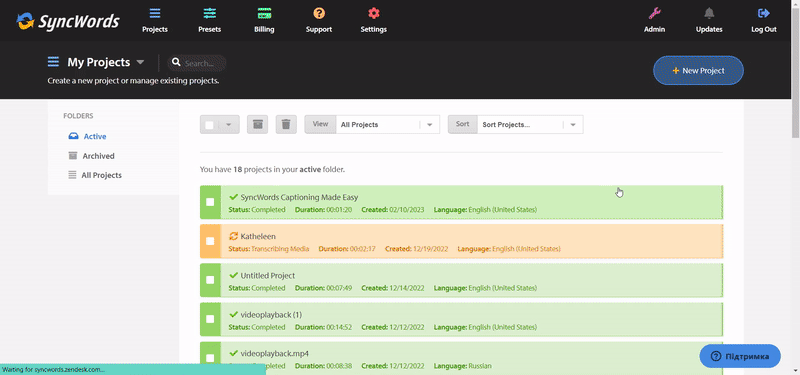Select the Untitled Project checkbox

pos(210,280)
